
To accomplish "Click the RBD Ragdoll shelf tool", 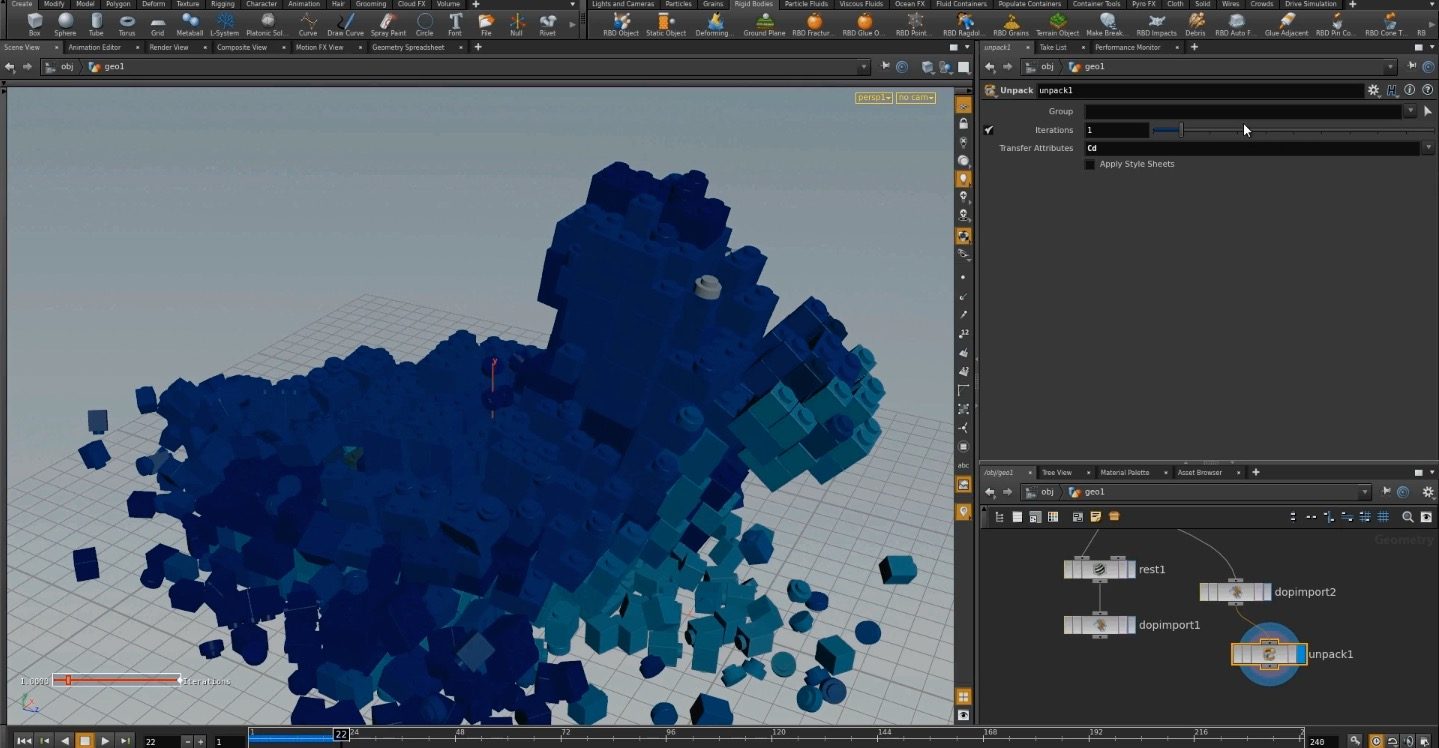I will pyautogui.click(x=964, y=24).
